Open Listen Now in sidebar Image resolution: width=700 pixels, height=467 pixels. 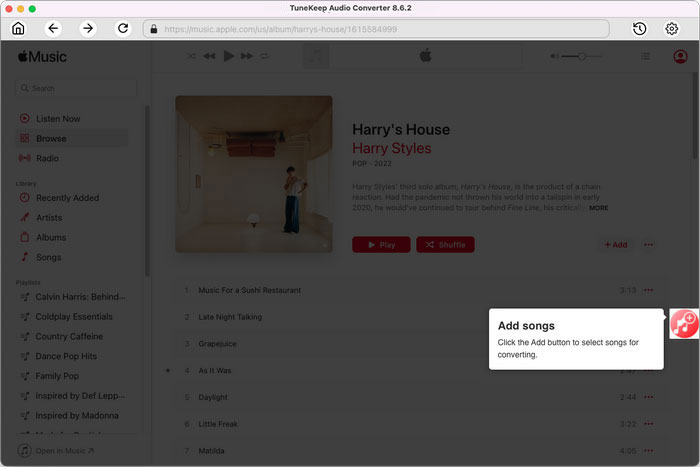point(58,119)
